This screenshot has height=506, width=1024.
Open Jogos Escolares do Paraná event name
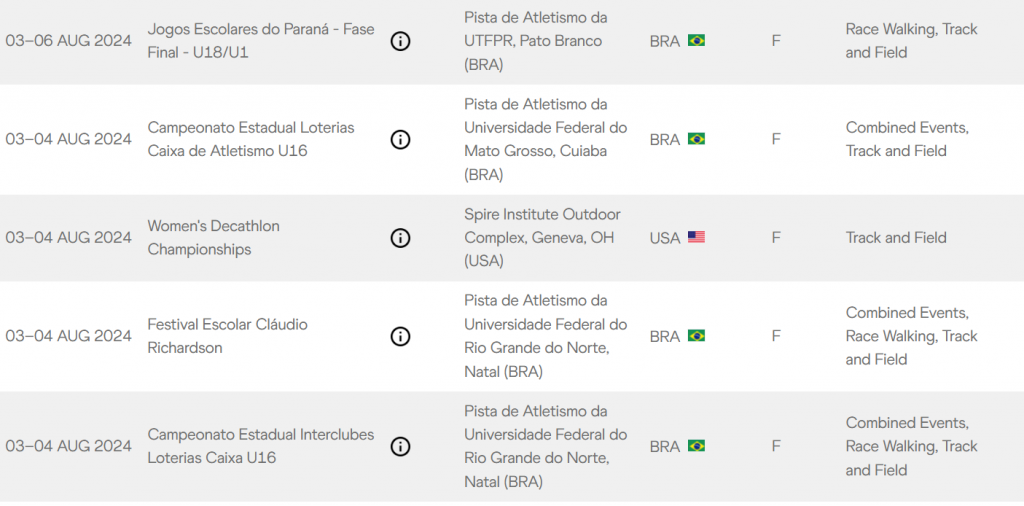click(261, 41)
